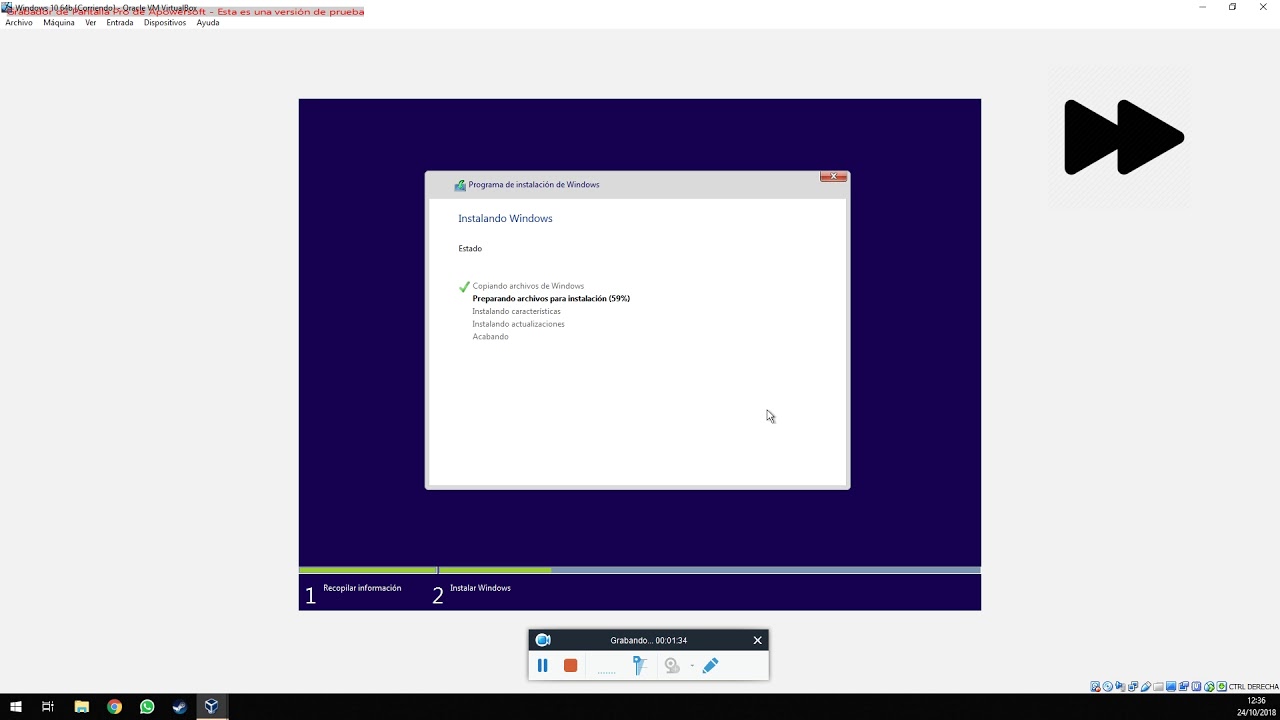Click the 'Recopilar información' step label

[x=362, y=588]
